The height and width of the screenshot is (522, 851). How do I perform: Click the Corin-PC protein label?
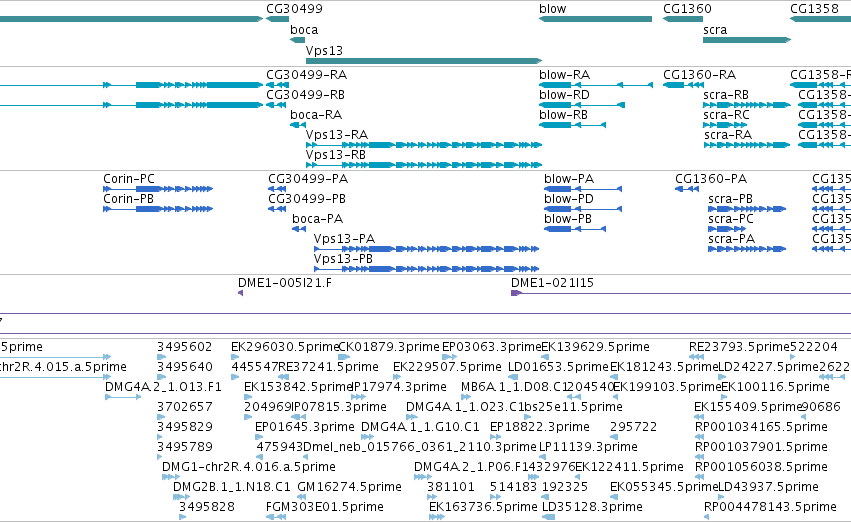tap(129, 179)
